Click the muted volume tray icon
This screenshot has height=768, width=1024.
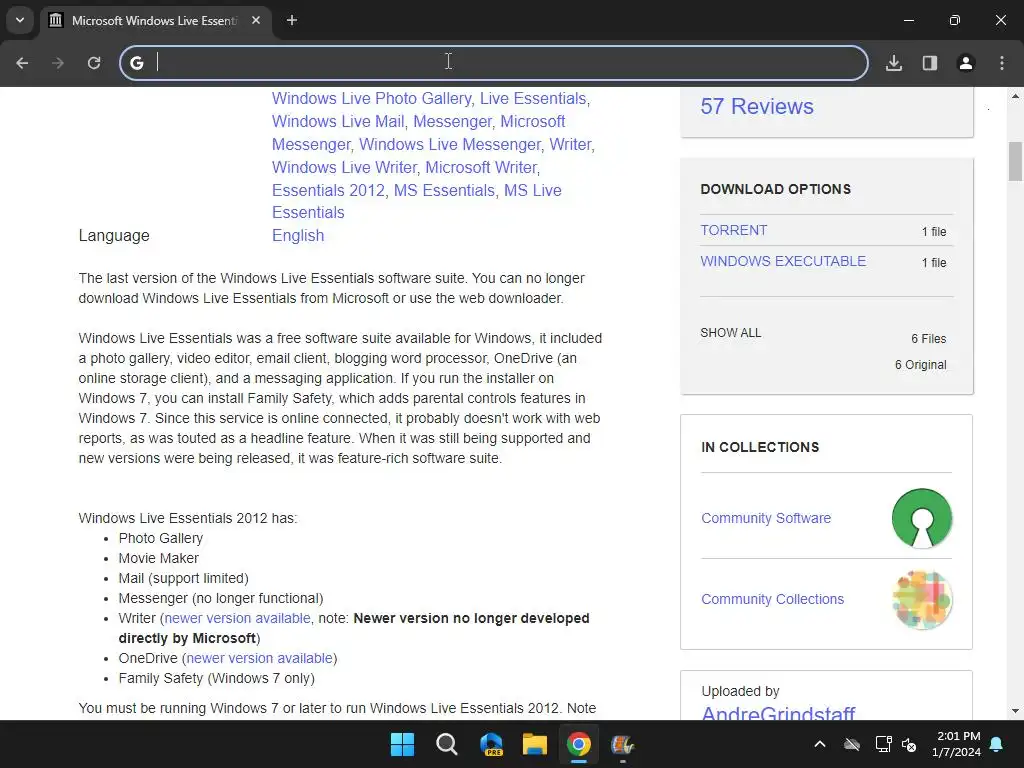coord(908,744)
